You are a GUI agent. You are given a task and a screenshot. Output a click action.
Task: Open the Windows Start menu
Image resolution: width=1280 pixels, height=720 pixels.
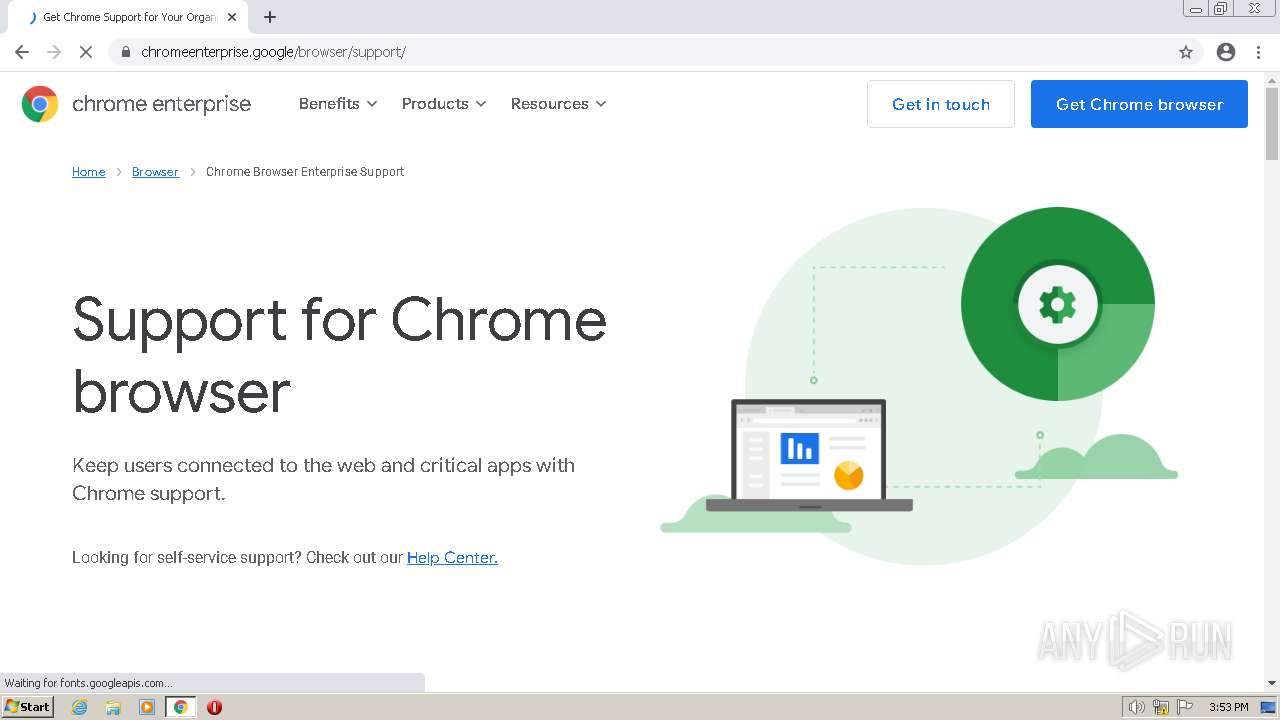coord(27,707)
